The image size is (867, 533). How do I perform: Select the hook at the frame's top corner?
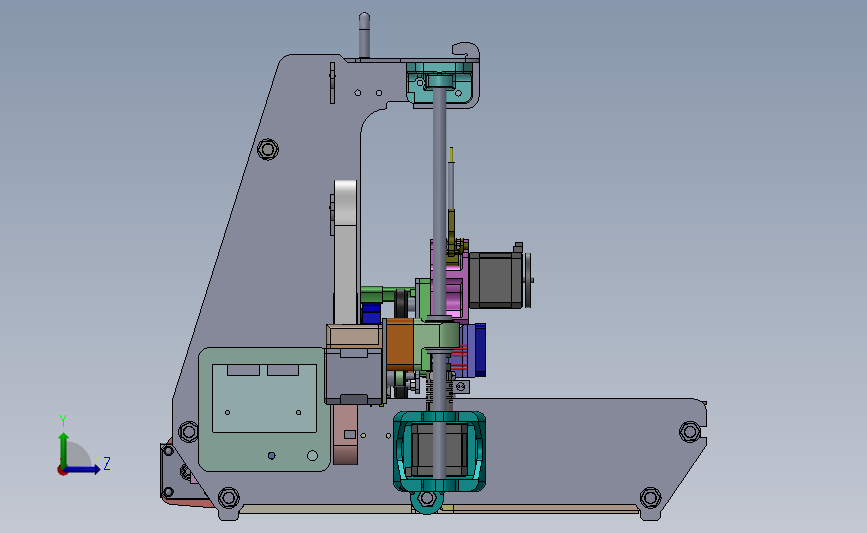point(466,50)
